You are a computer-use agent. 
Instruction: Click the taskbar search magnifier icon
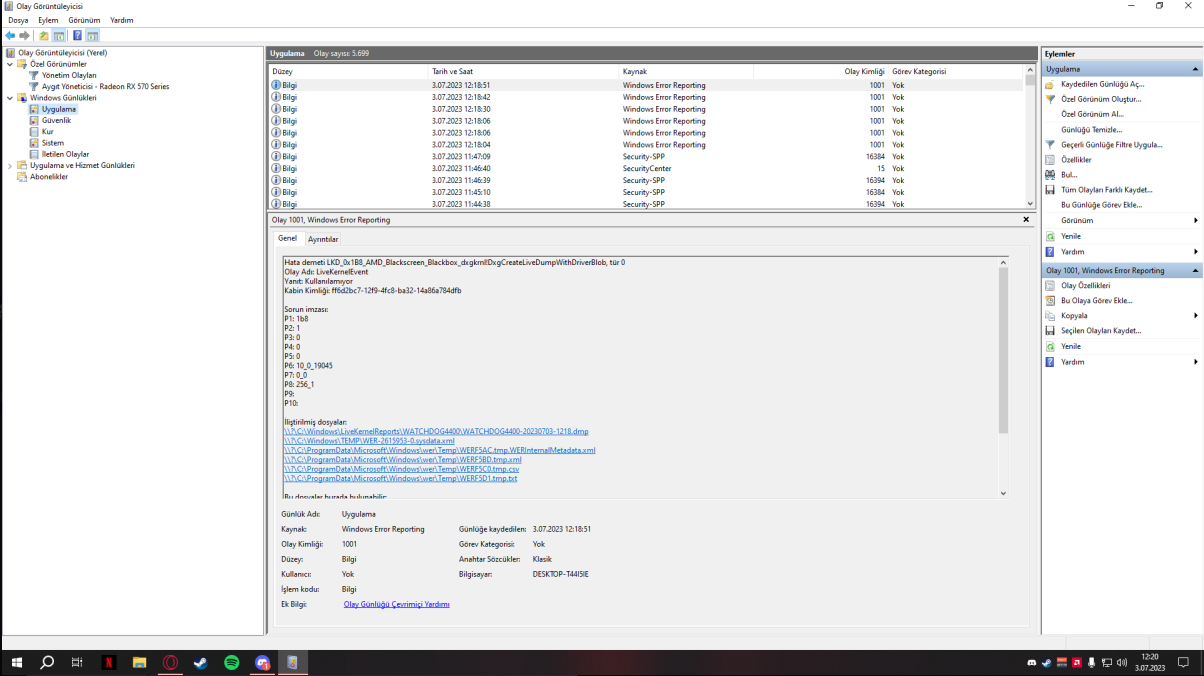click(x=47, y=663)
